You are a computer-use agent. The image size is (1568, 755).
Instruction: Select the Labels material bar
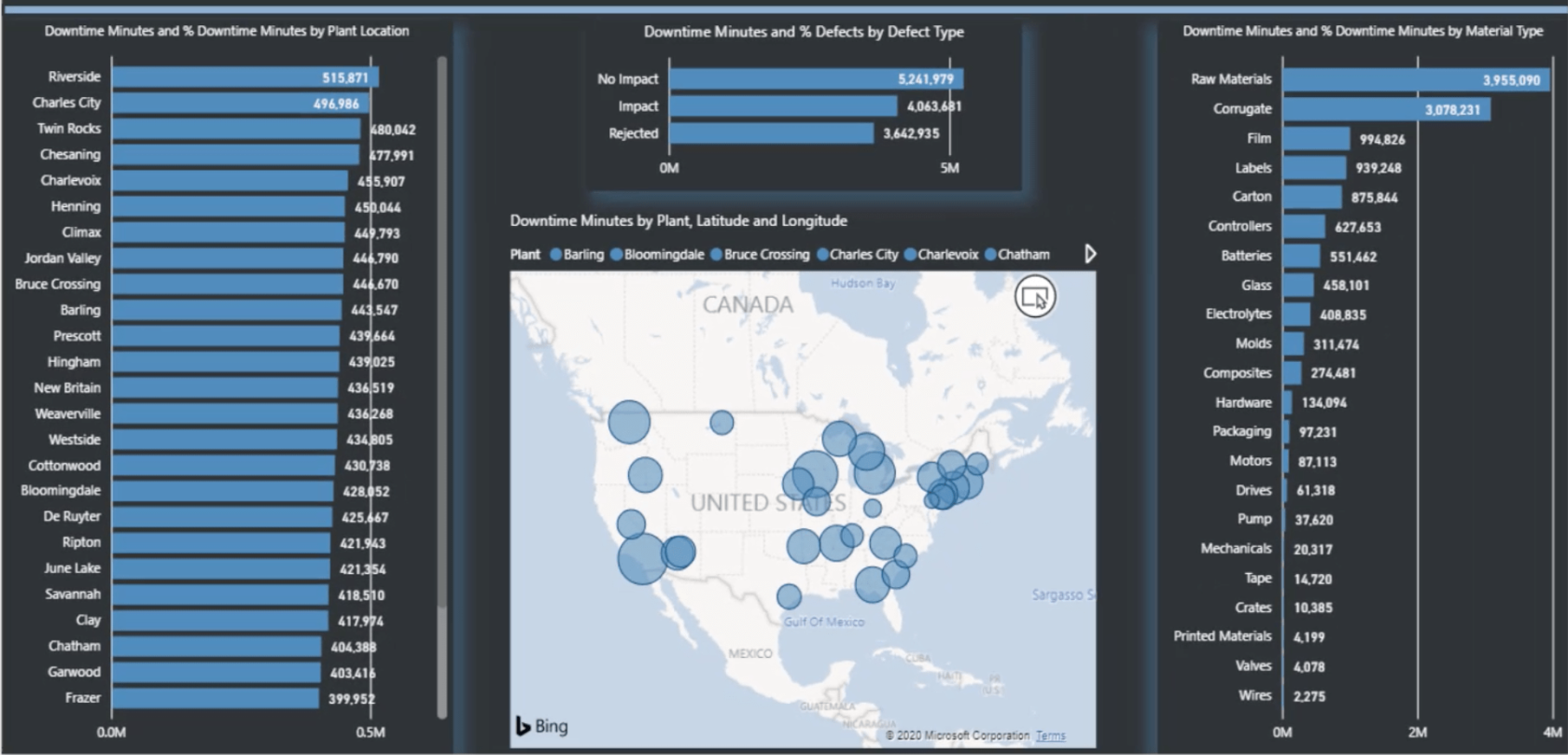click(1315, 168)
